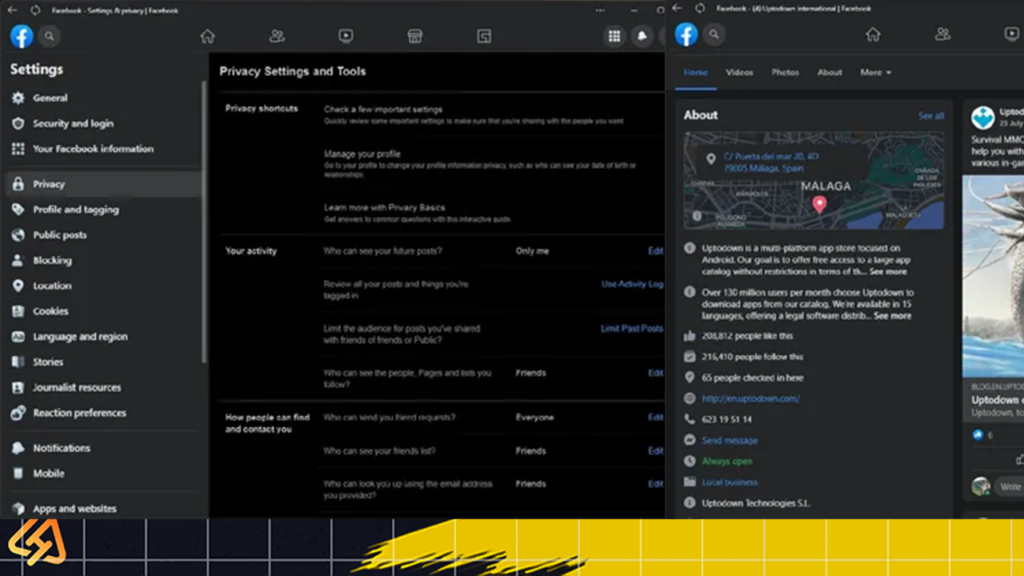Click the Home icon in left window navigation
This screenshot has width=1024, height=576.
click(207, 36)
